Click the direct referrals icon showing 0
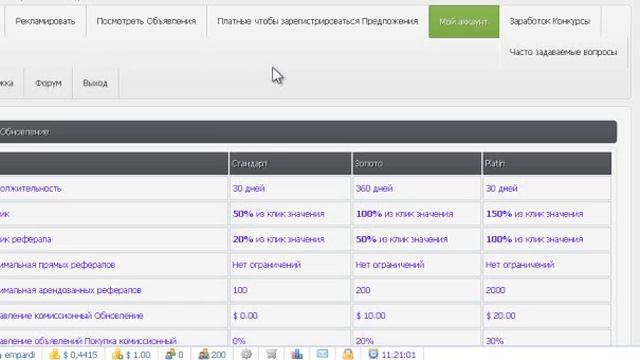Screen dimensions: 640x360 tap(170, 354)
